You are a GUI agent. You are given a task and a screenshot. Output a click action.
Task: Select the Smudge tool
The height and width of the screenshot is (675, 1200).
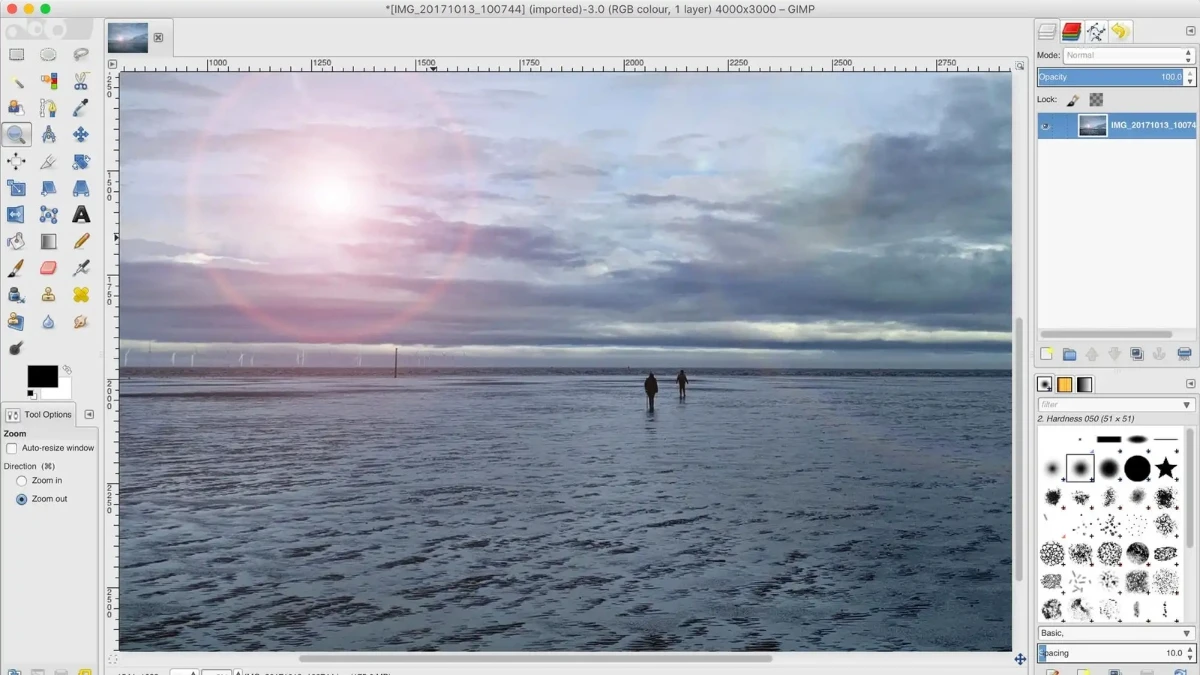coord(81,322)
